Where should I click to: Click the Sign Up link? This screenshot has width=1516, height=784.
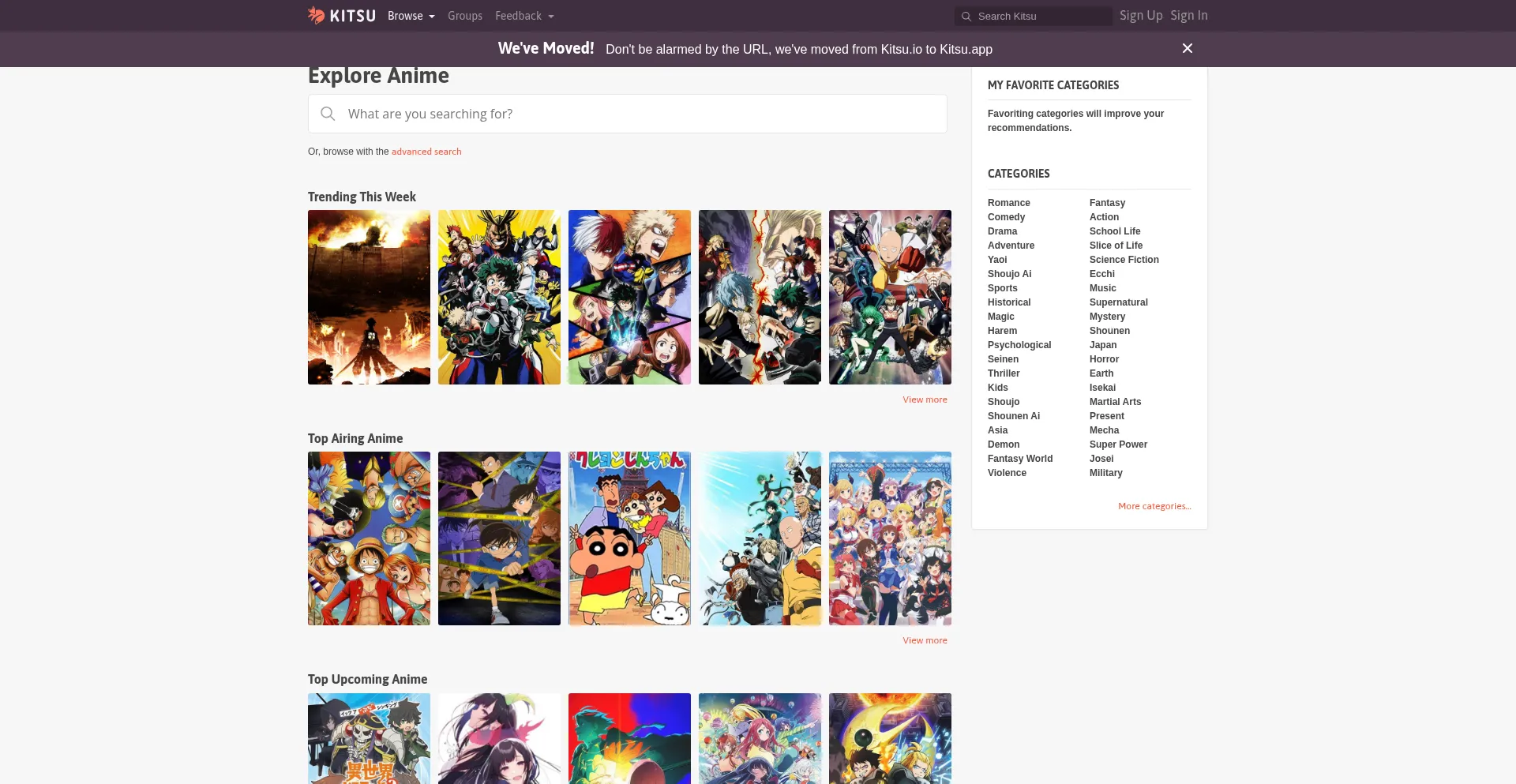(x=1140, y=16)
